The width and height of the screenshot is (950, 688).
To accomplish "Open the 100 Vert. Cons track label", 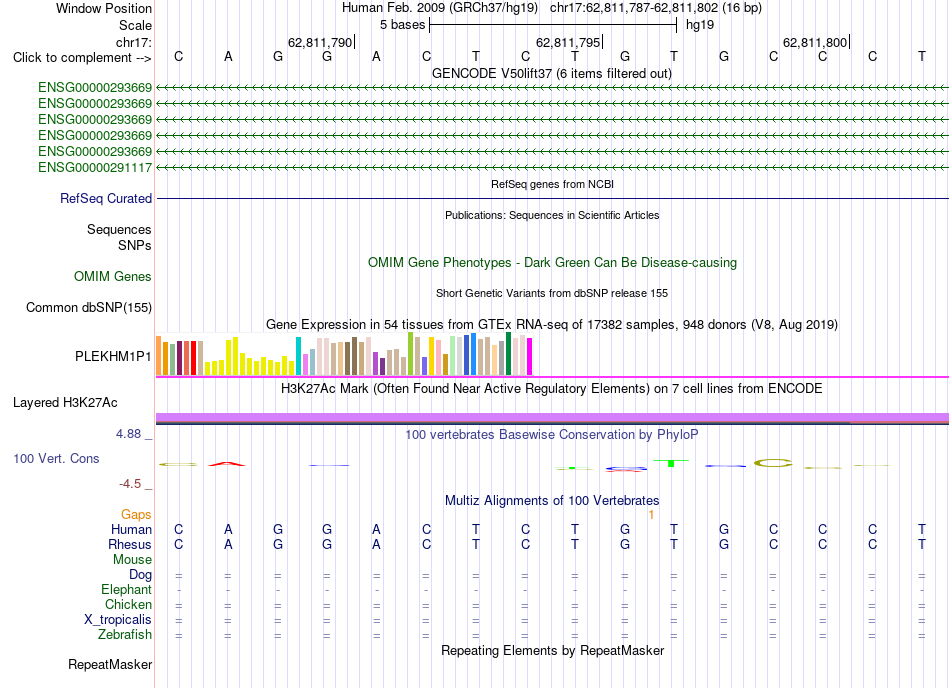I will pos(56,458).
